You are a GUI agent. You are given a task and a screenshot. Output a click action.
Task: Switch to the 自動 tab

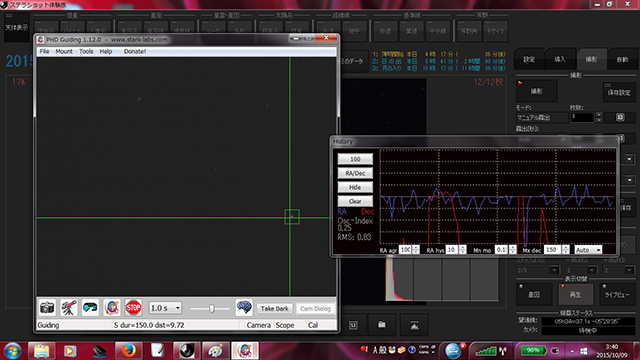coord(622,60)
